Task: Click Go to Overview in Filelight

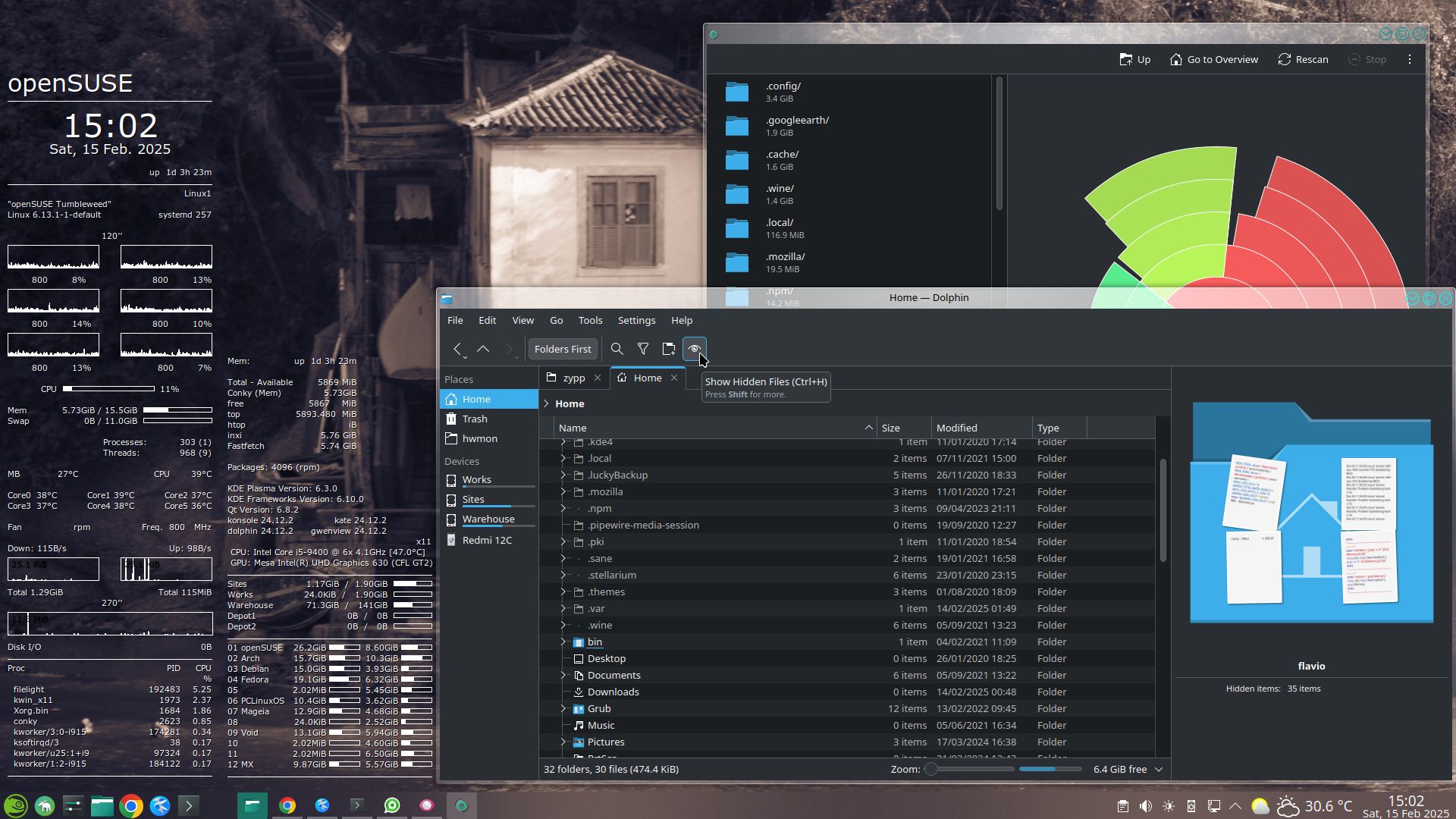Action: tap(1213, 59)
